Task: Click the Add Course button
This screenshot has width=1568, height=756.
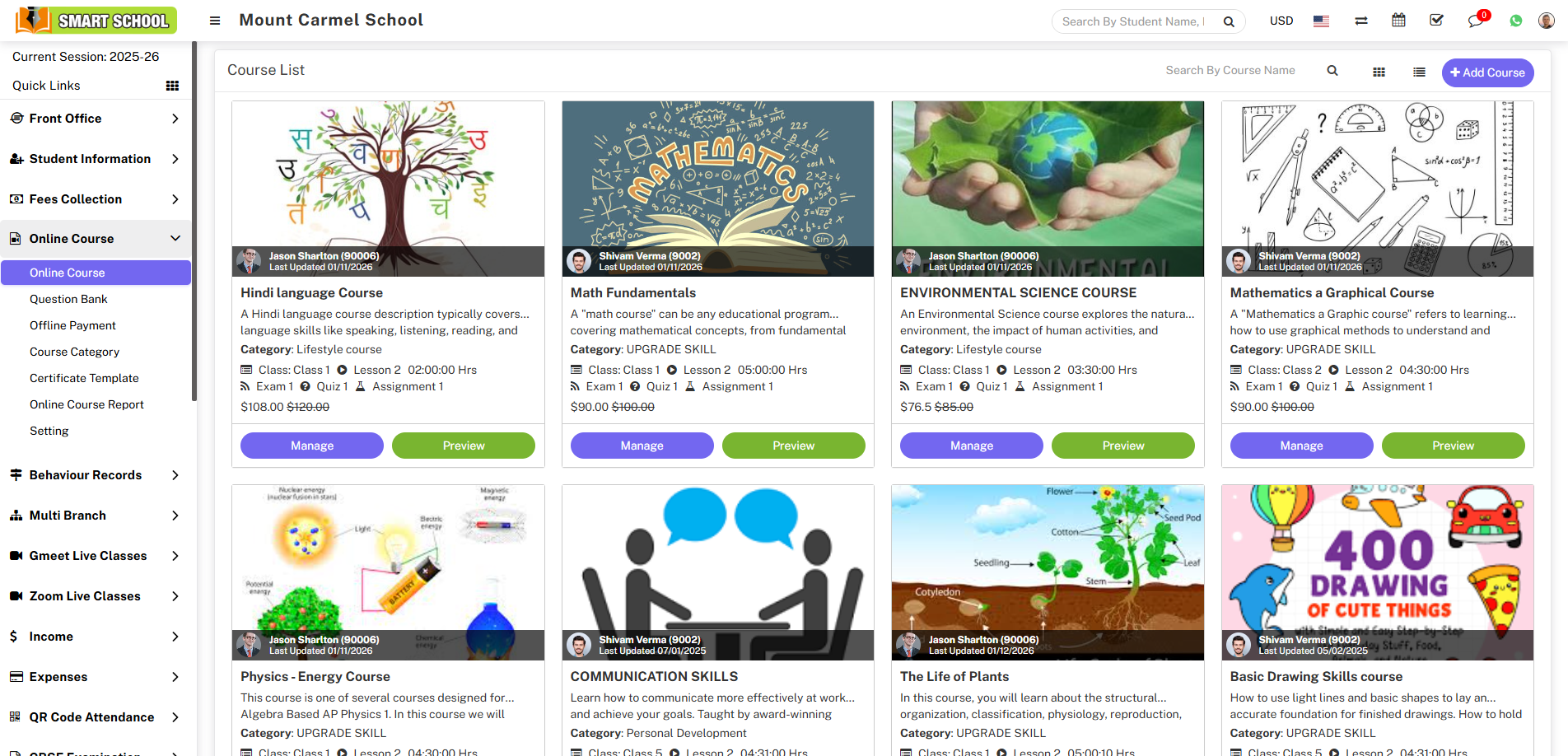Action: 1487,72
